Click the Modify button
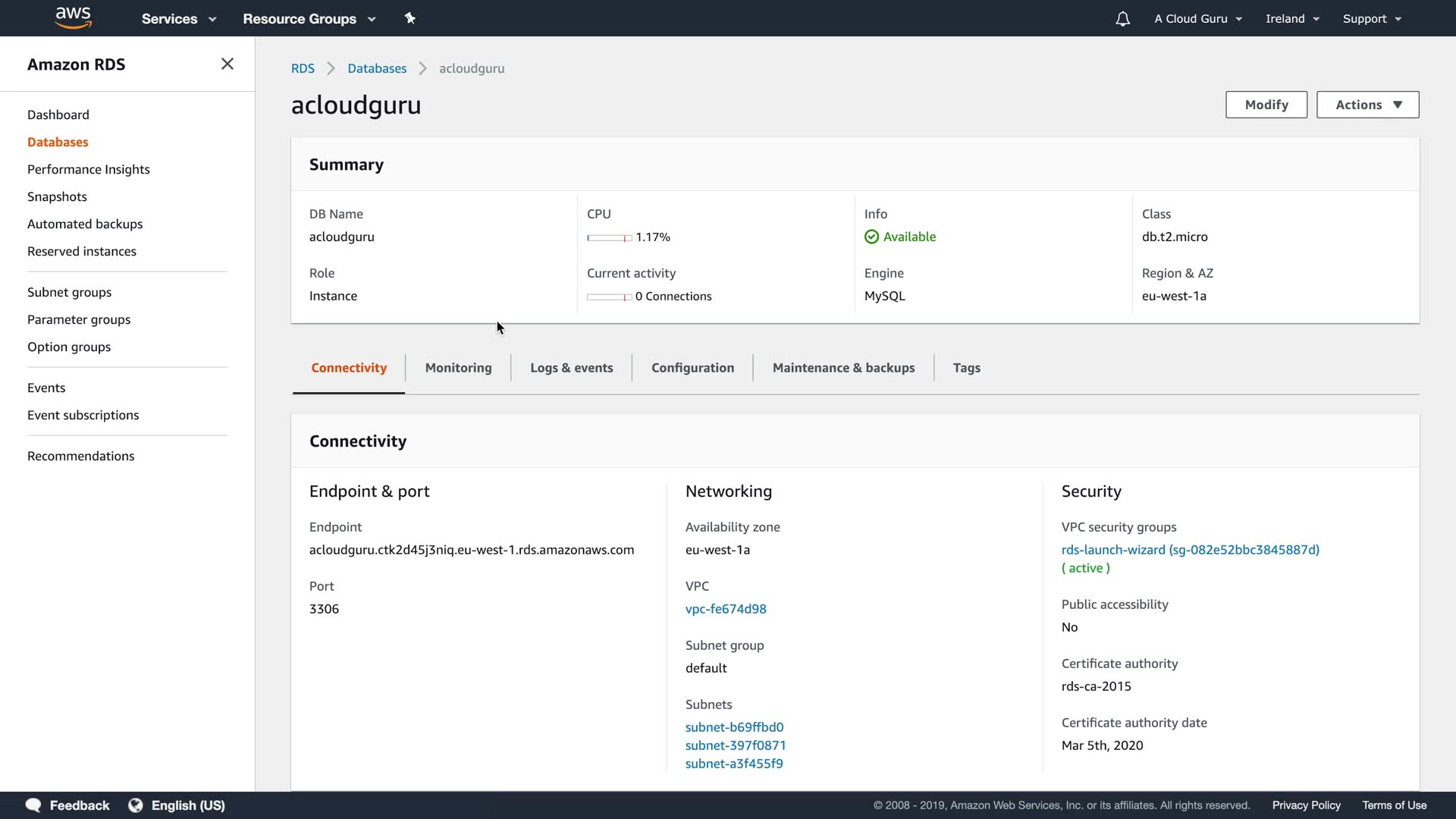The height and width of the screenshot is (819, 1456). (x=1266, y=105)
